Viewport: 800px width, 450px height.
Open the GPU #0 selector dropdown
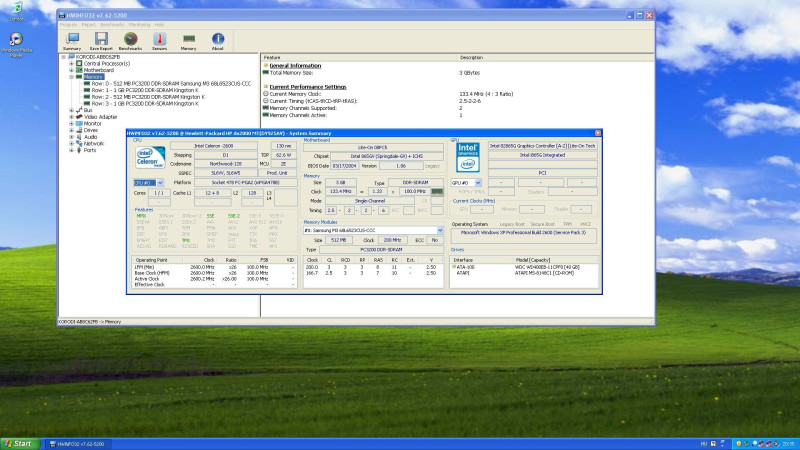point(478,183)
